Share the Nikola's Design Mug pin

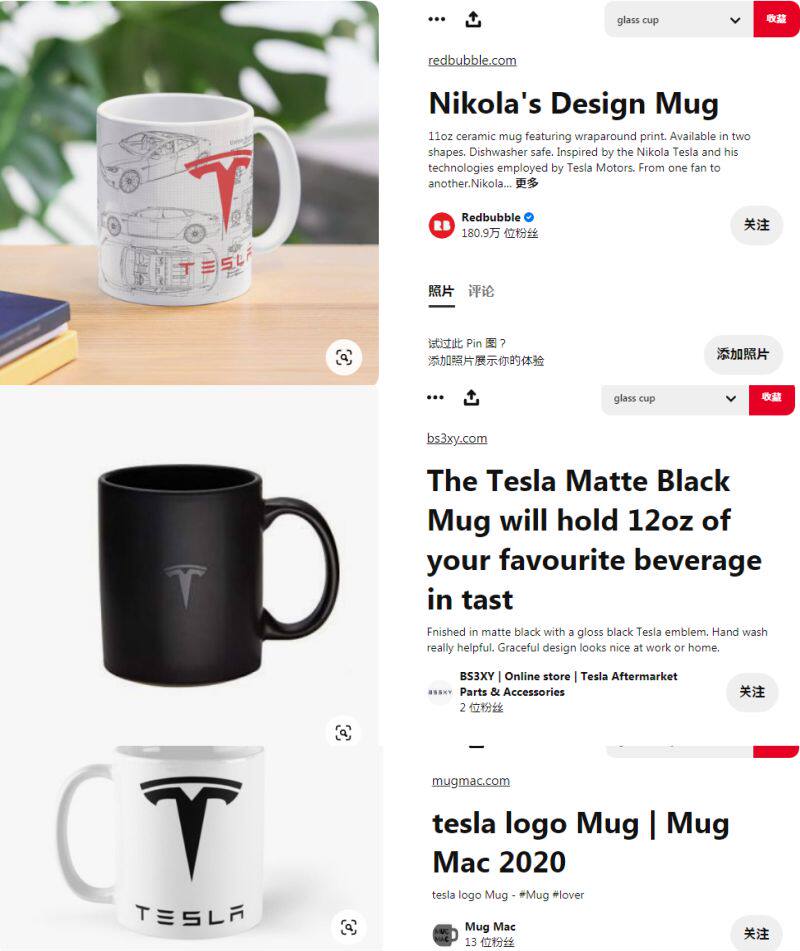tap(473, 19)
